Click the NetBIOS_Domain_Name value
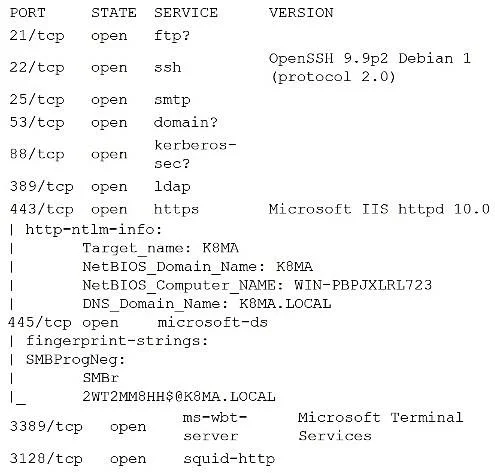495x473 pixels. (x=294, y=267)
